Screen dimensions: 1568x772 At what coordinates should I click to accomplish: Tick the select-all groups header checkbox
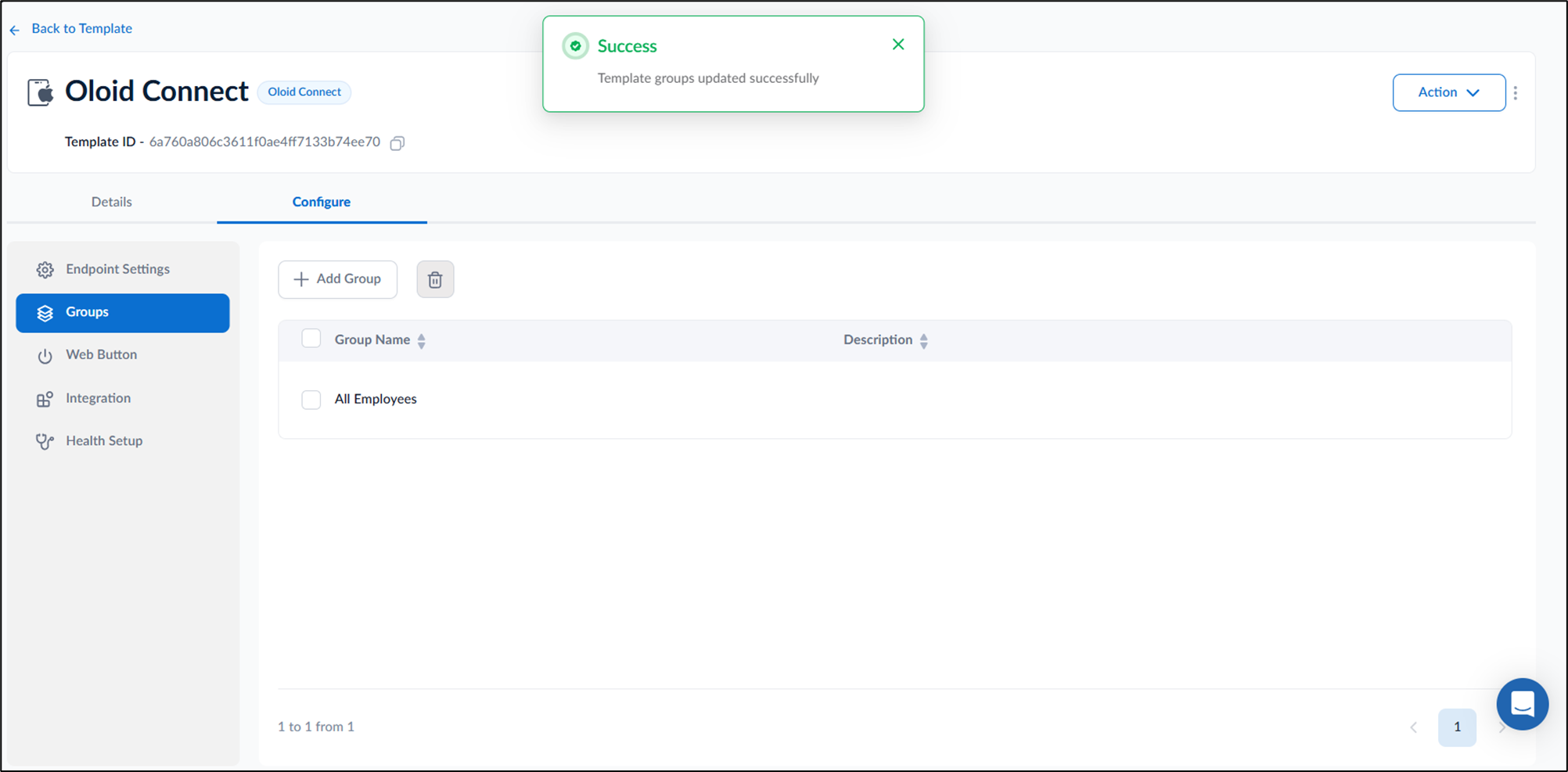tap(311, 339)
